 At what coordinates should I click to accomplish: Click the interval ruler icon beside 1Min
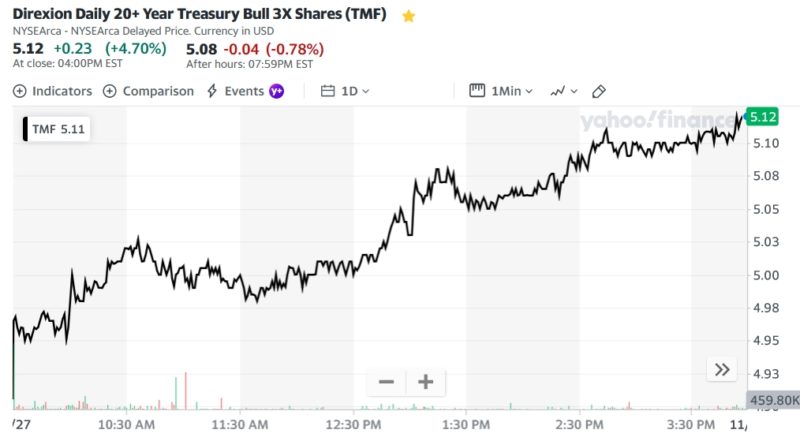pos(477,91)
